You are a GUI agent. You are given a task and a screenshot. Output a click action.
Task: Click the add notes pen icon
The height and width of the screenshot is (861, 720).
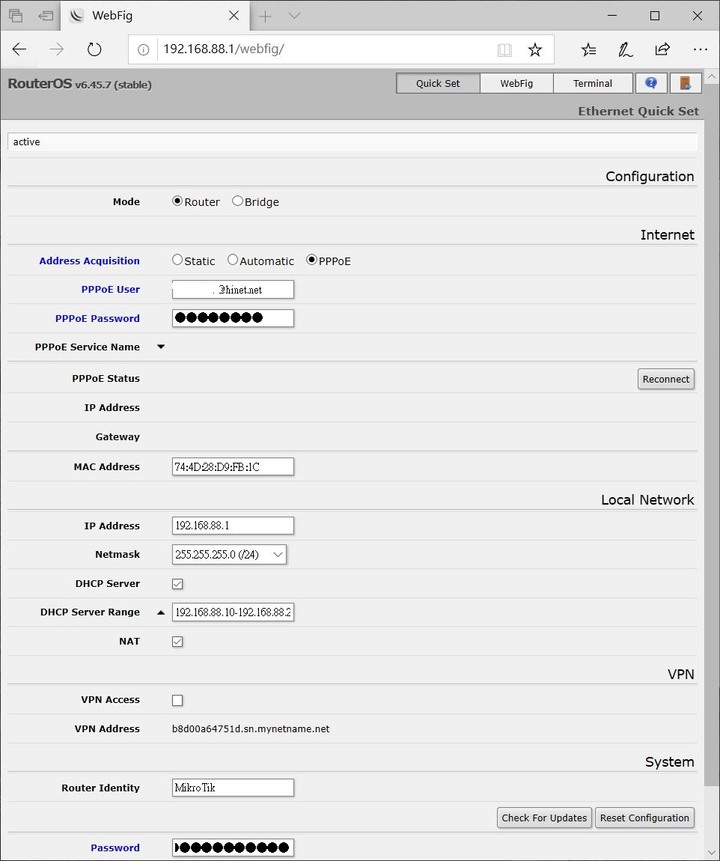[x=625, y=50]
